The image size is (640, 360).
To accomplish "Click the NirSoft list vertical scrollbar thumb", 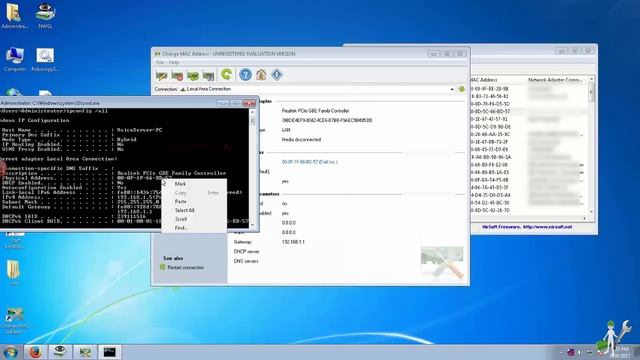I will click(x=591, y=93).
